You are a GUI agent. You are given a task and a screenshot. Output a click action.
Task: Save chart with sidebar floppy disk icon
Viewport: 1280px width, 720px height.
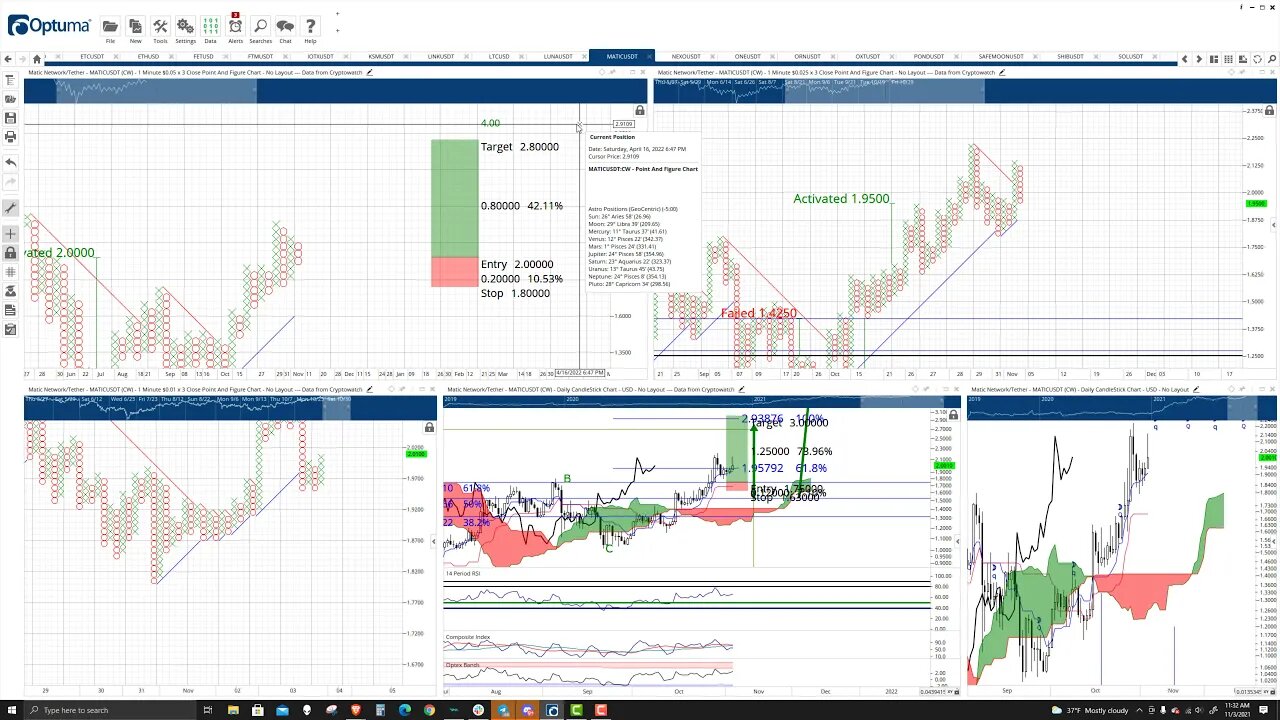tap(10, 118)
